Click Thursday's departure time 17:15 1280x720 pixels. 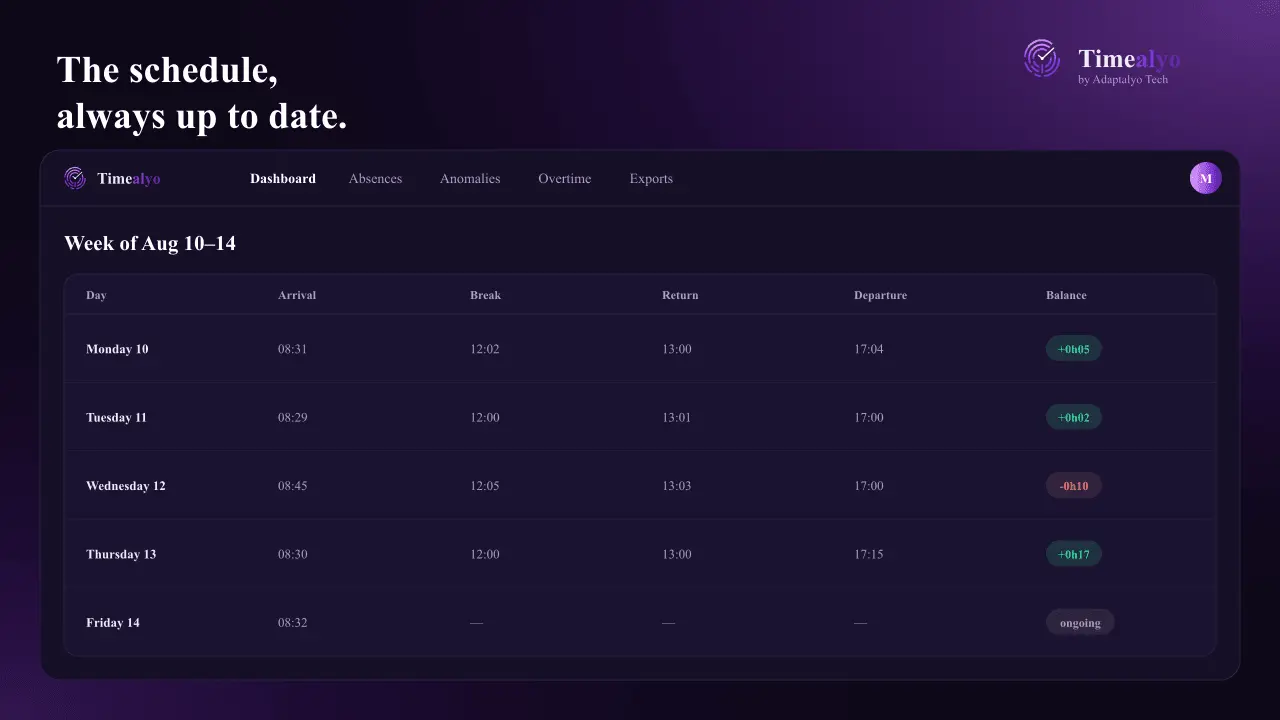[x=869, y=554]
